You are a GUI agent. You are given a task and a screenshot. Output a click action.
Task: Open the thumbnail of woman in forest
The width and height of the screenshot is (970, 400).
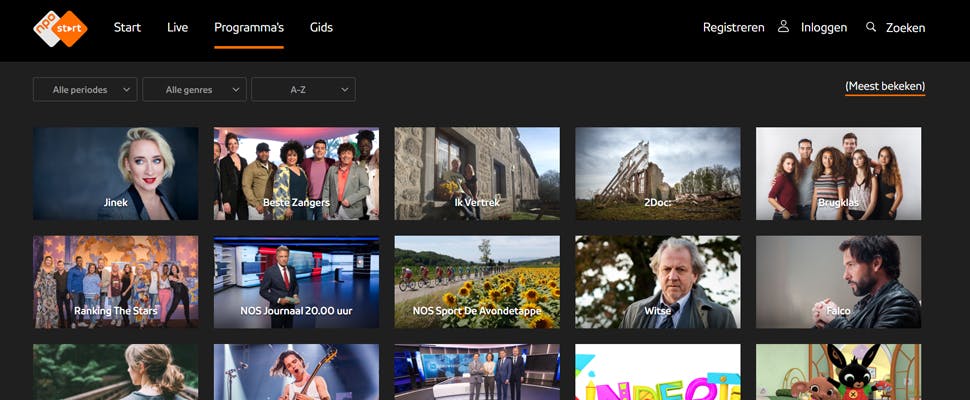pyautogui.click(x=116, y=372)
